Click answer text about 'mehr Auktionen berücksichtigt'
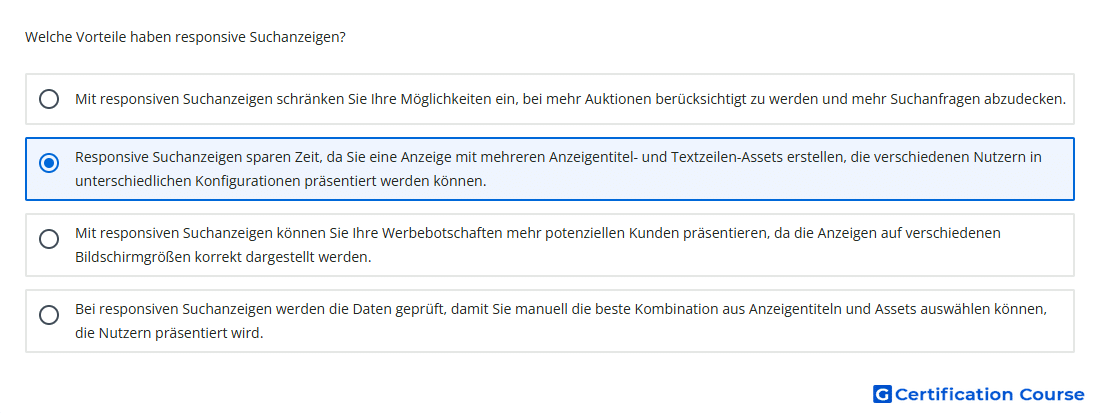 pyautogui.click(x=570, y=99)
